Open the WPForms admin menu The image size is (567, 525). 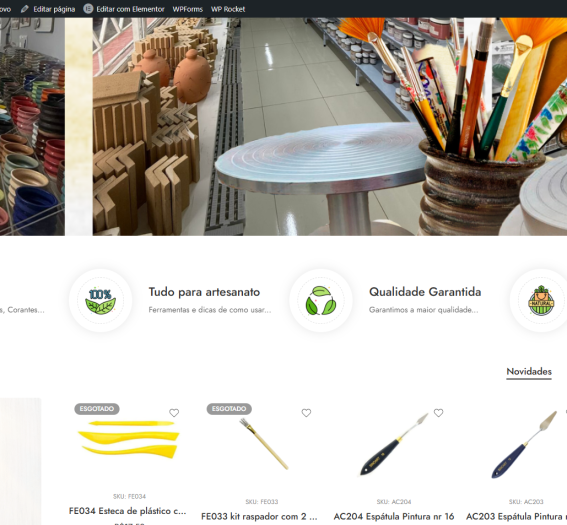click(187, 9)
